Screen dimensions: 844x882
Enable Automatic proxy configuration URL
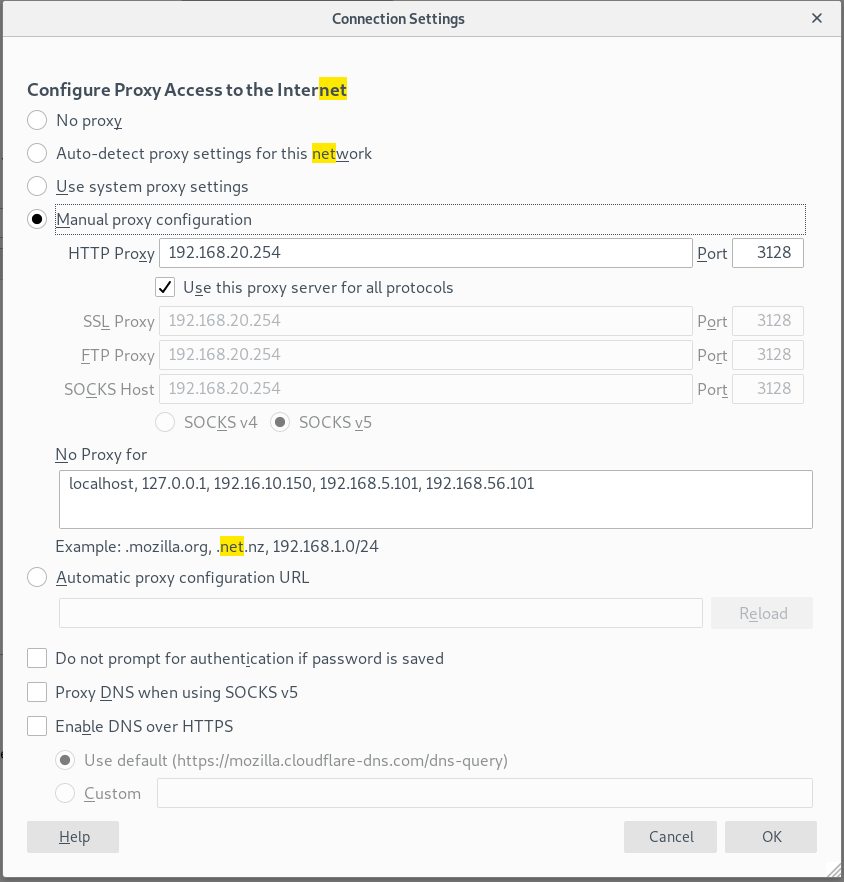[37, 577]
